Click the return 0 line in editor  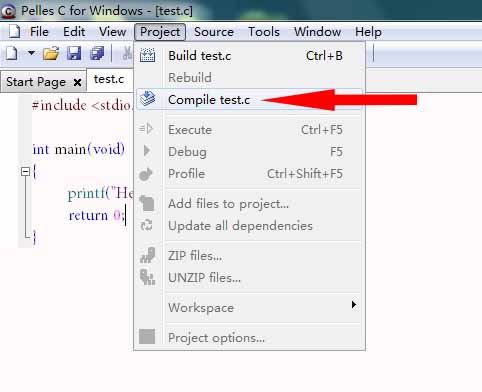97,215
